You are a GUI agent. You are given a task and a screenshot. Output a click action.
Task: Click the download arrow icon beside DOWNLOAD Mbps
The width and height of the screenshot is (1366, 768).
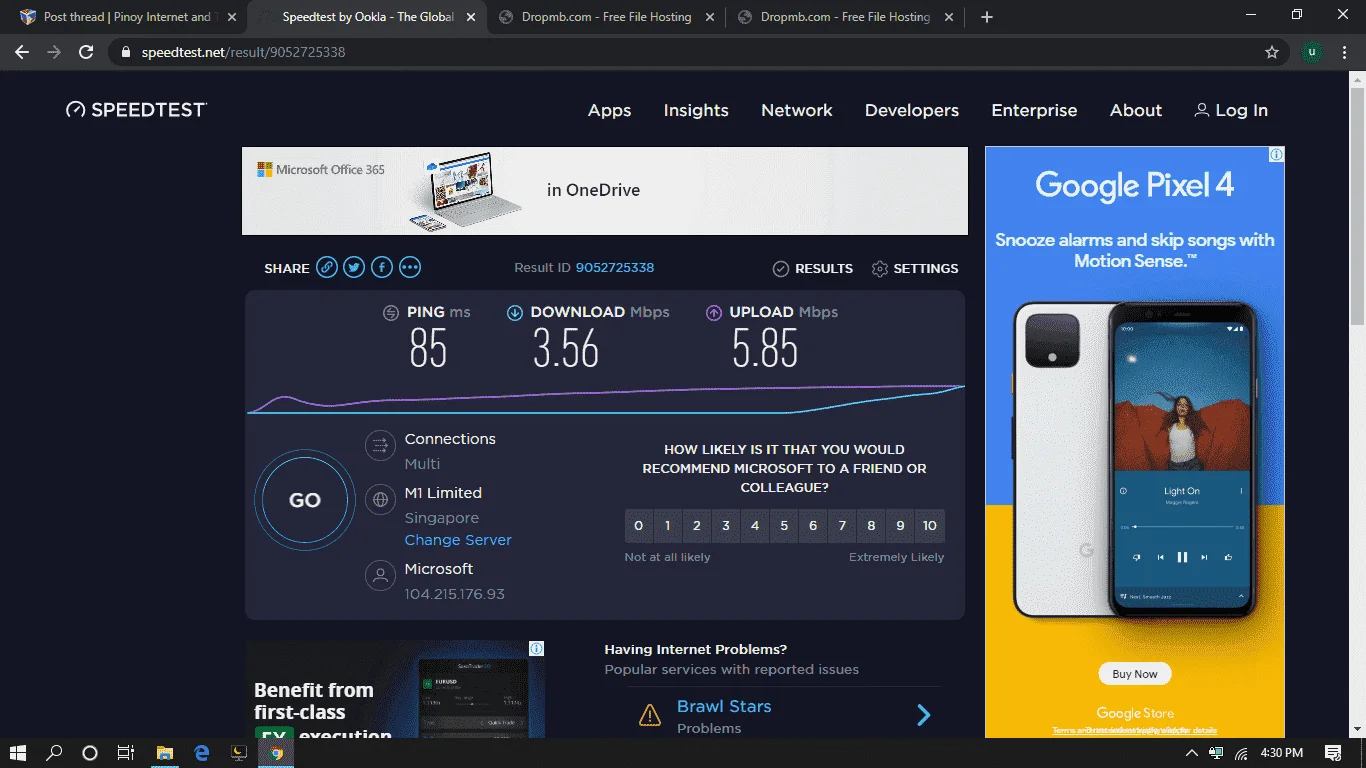pyautogui.click(x=515, y=313)
